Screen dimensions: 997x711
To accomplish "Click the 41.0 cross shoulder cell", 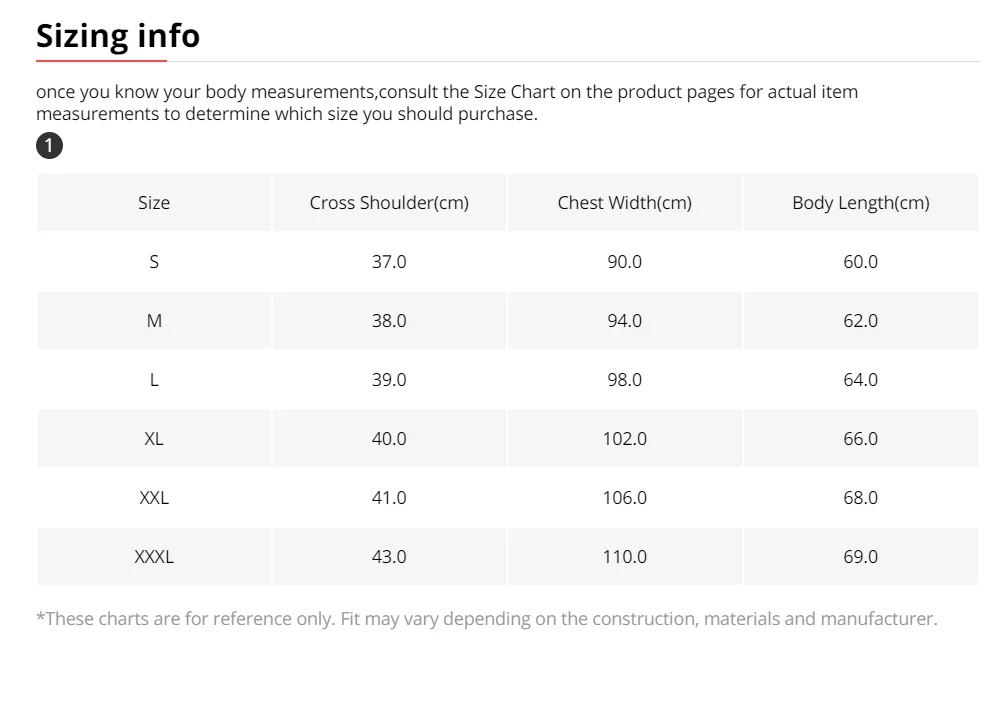I will 389,498.
